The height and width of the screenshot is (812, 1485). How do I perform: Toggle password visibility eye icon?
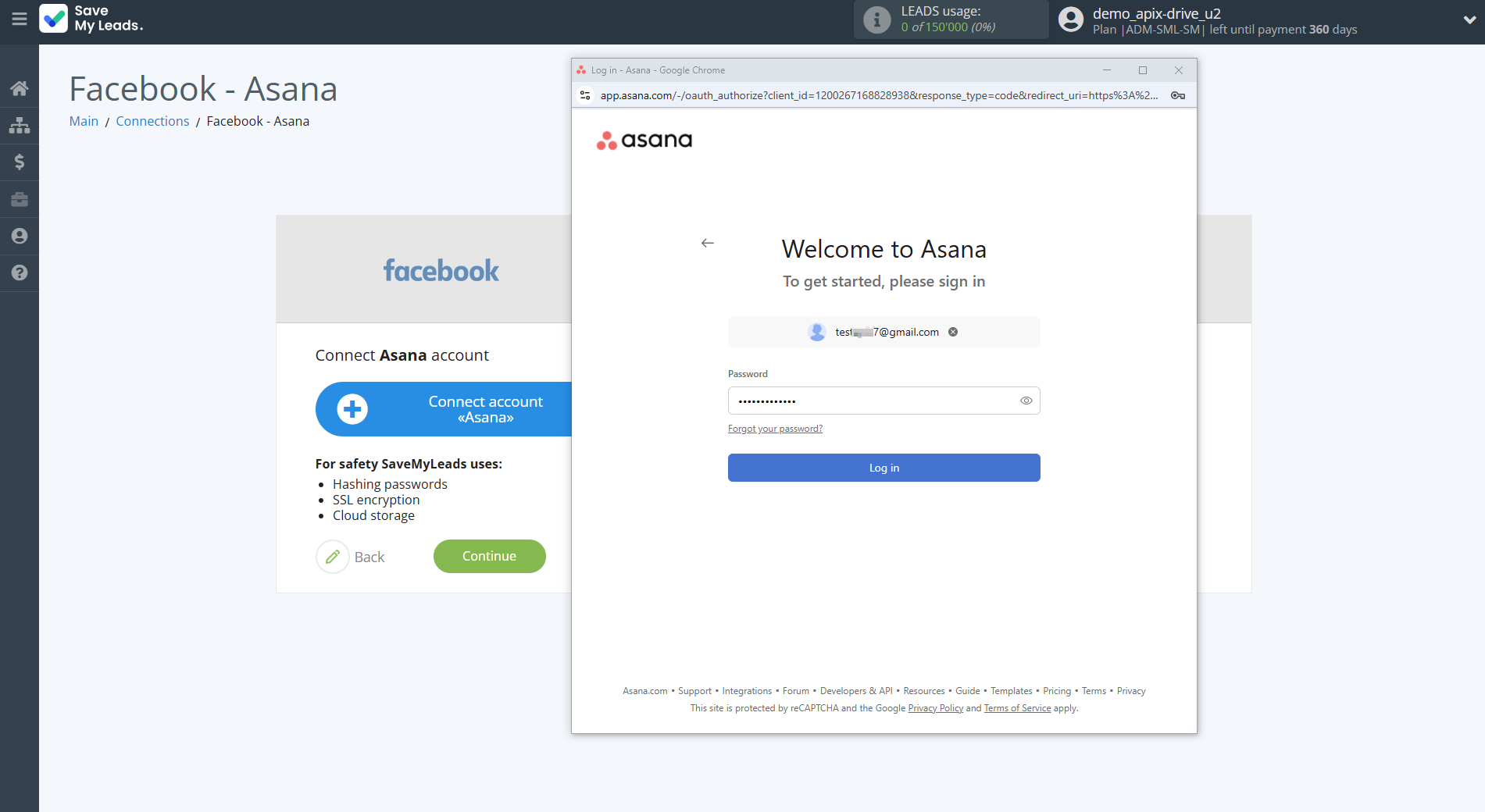[1026, 401]
